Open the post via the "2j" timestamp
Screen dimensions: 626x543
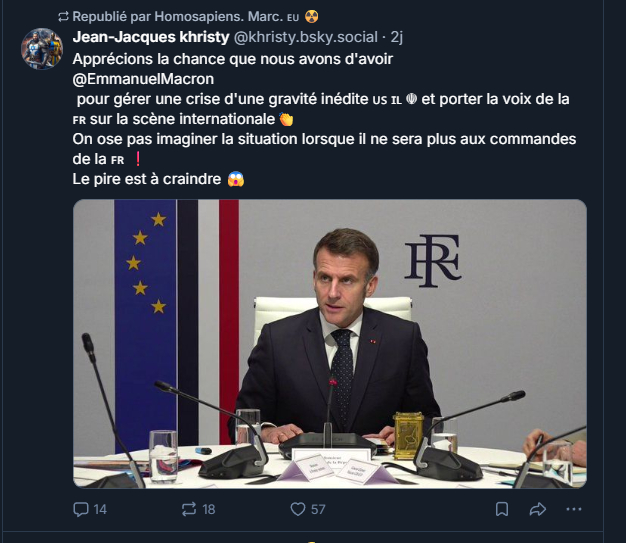[396, 38]
